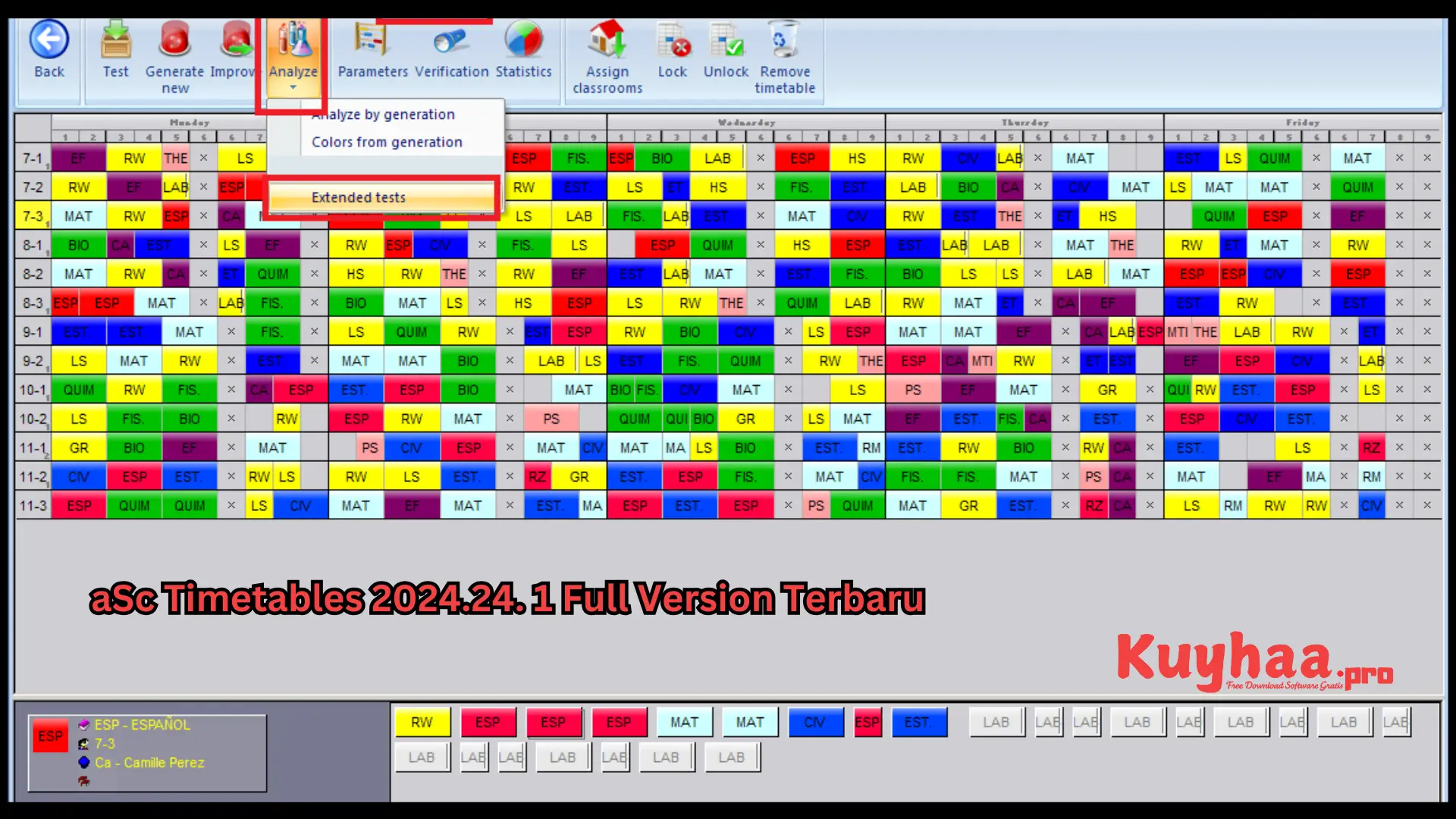Click the PS card in row 10-1
This screenshot has width=1456, height=819.
coord(913,390)
